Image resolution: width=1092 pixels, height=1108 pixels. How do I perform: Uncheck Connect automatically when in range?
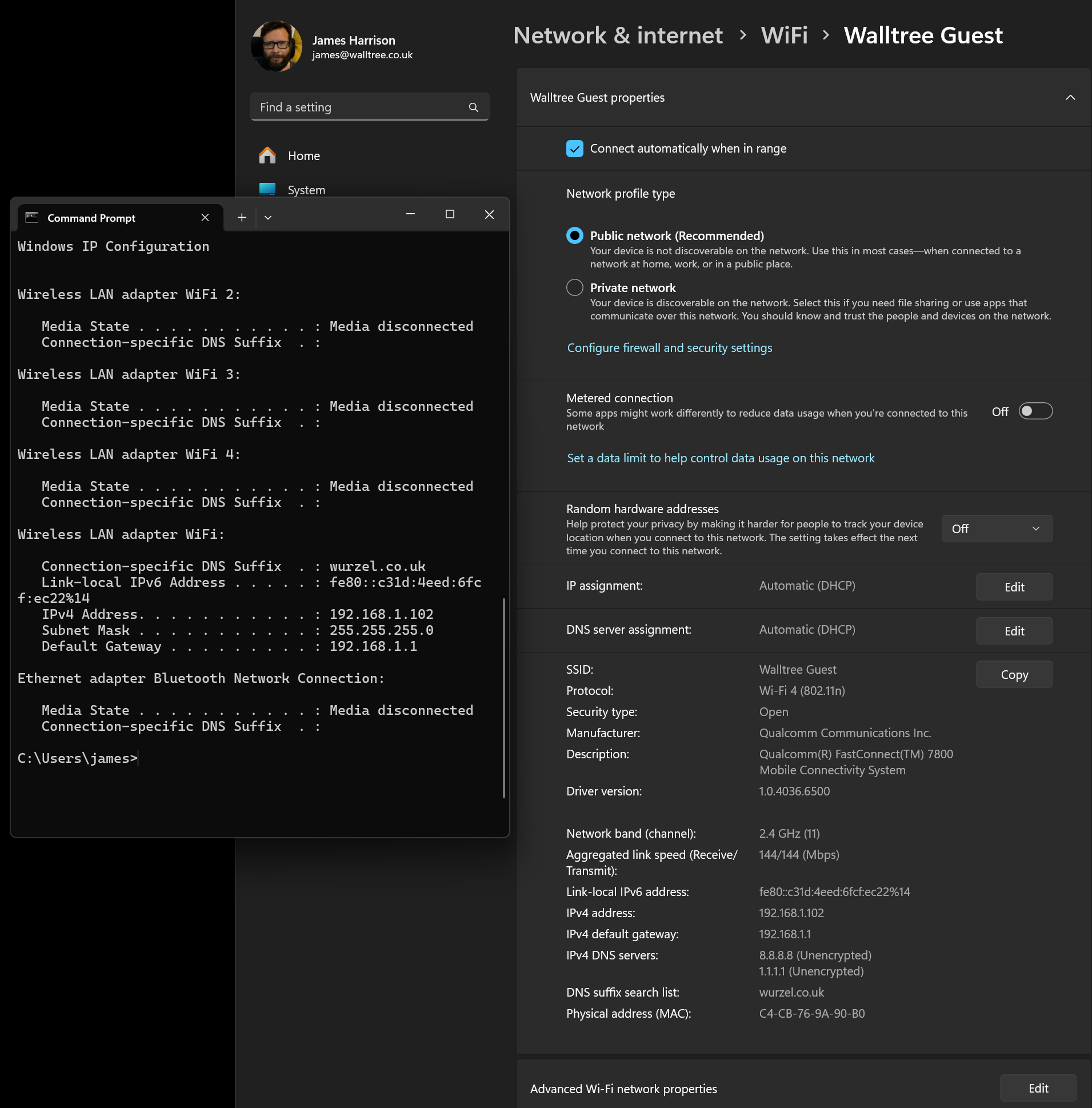click(x=574, y=149)
